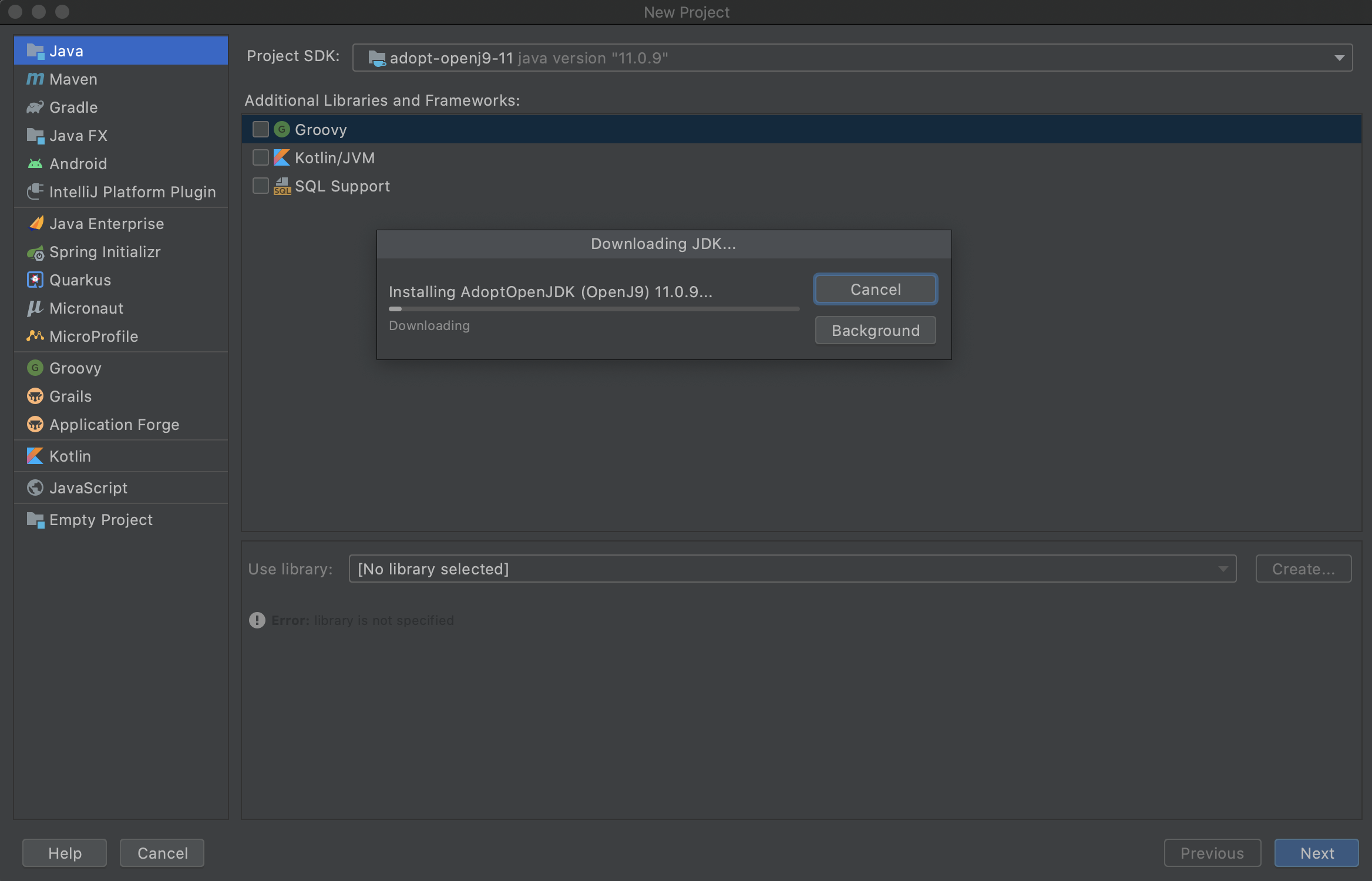
Task: Click the Next button
Action: pyautogui.click(x=1316, y=853)
